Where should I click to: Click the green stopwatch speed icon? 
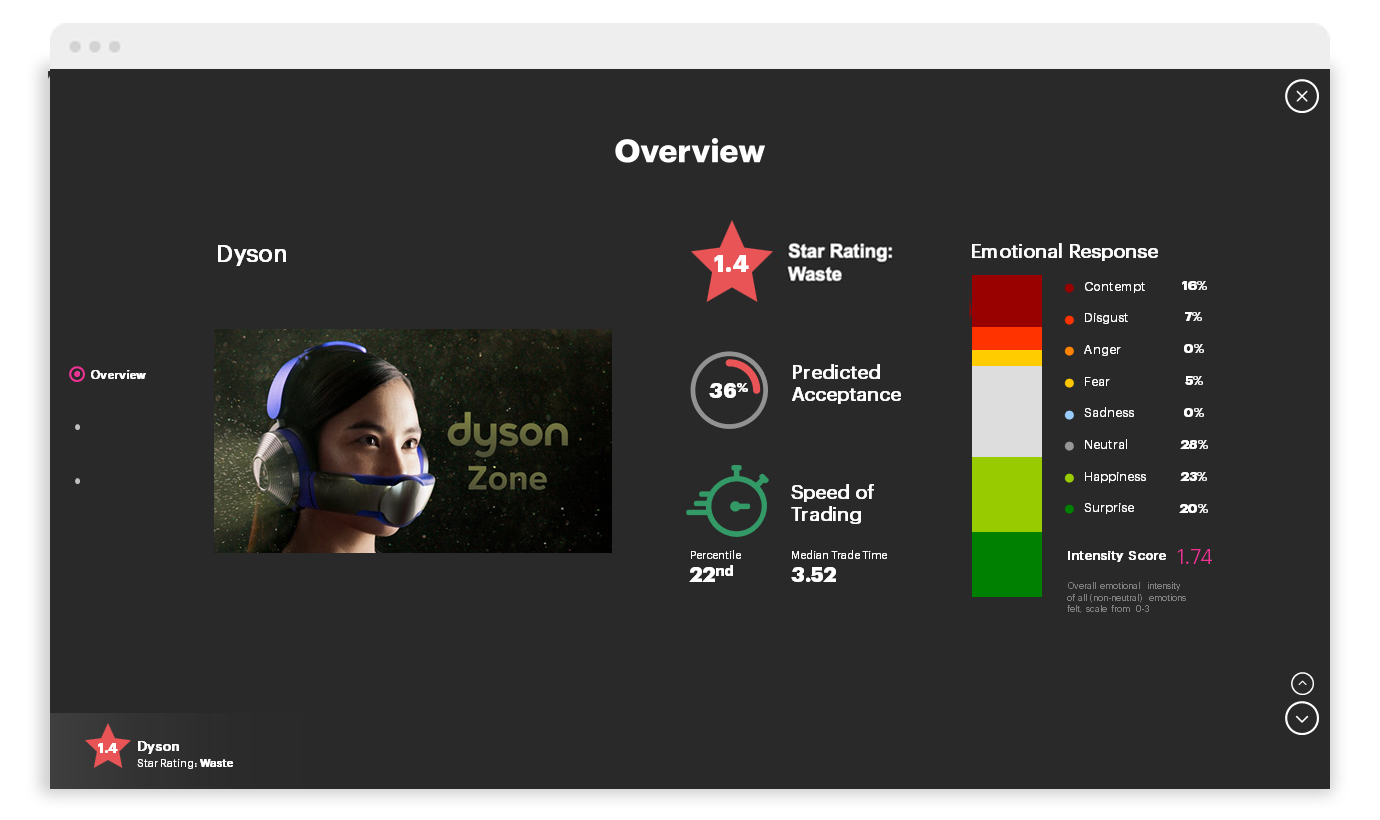point(728,502)
